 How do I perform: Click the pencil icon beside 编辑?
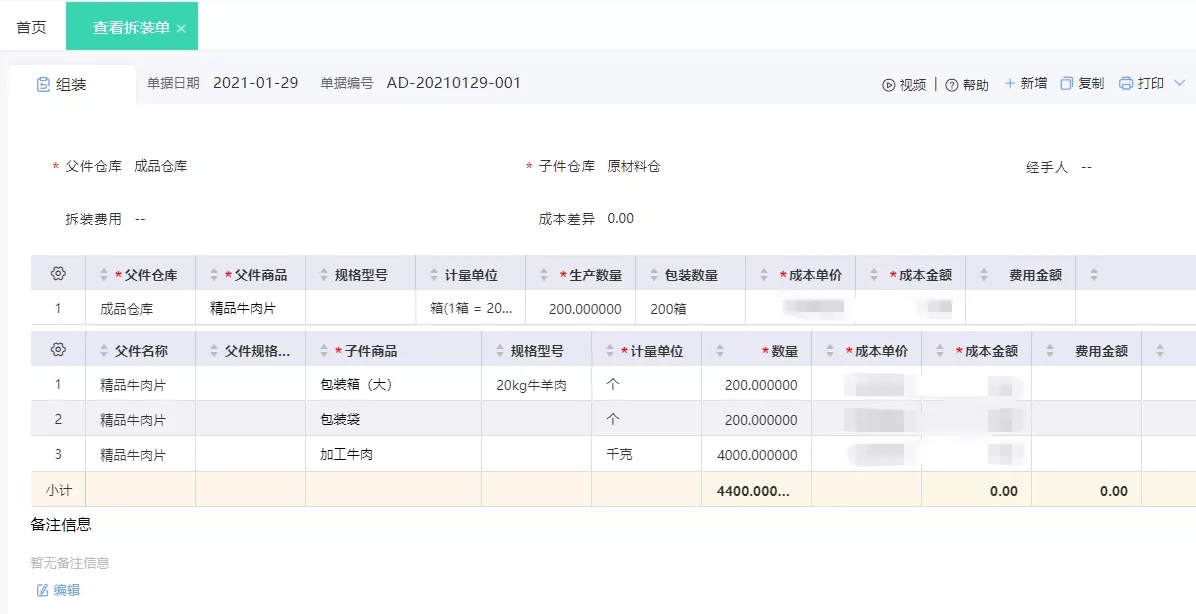coord(42,590)
